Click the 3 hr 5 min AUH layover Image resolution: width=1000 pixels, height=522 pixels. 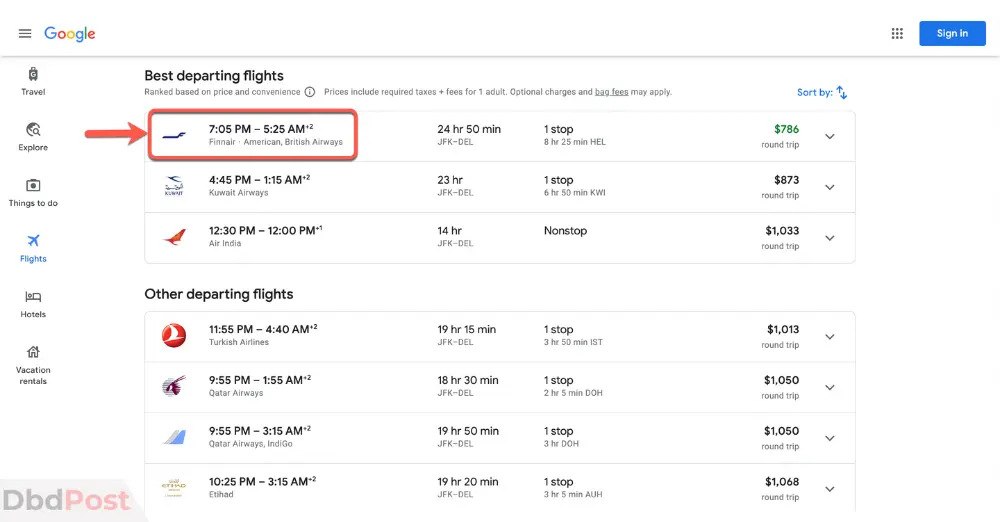(x=573, y=495)
